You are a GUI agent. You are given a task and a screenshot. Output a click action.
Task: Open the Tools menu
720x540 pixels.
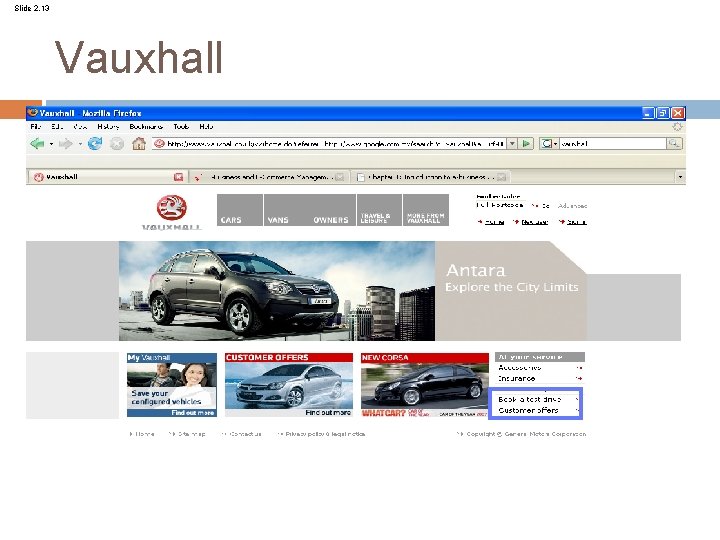(181, 127)
